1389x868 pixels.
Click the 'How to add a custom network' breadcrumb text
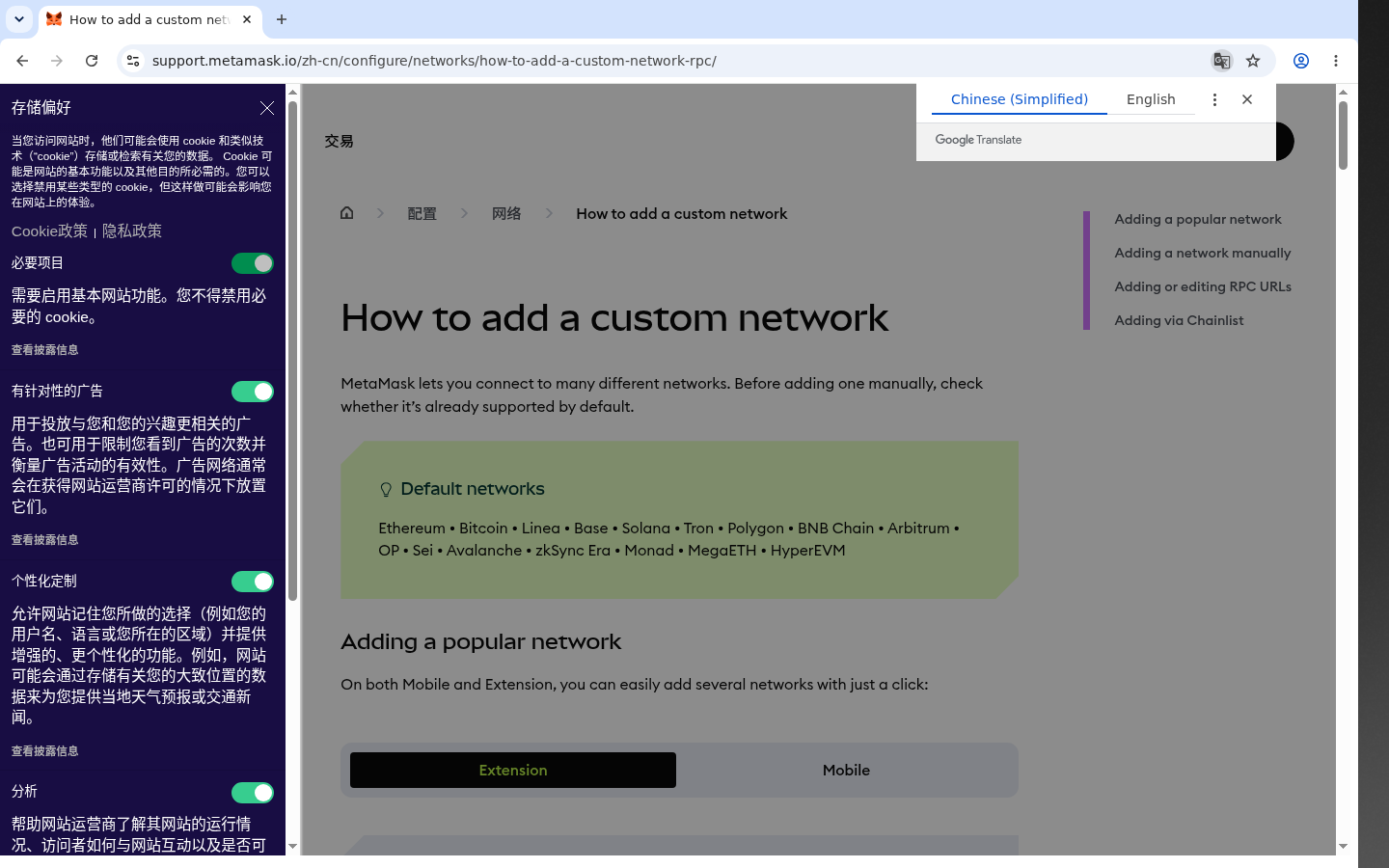681,214
